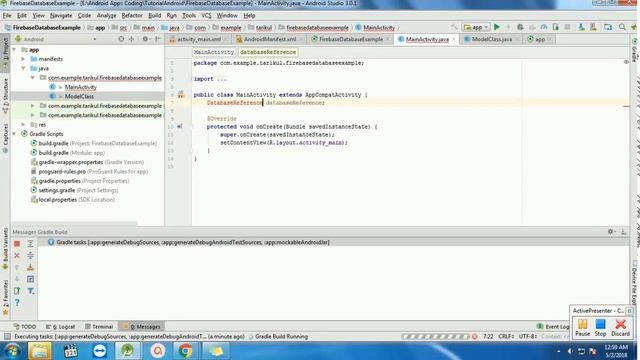Screen dimensions: 640x360
Task: Switch to the AndroidManifest.xml tab
Action: 269,39
